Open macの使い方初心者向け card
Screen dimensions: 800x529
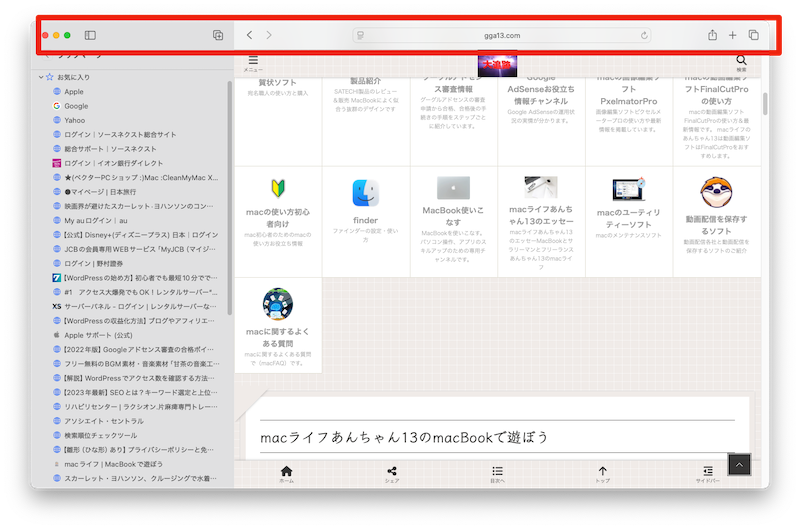tap(278, 221)
